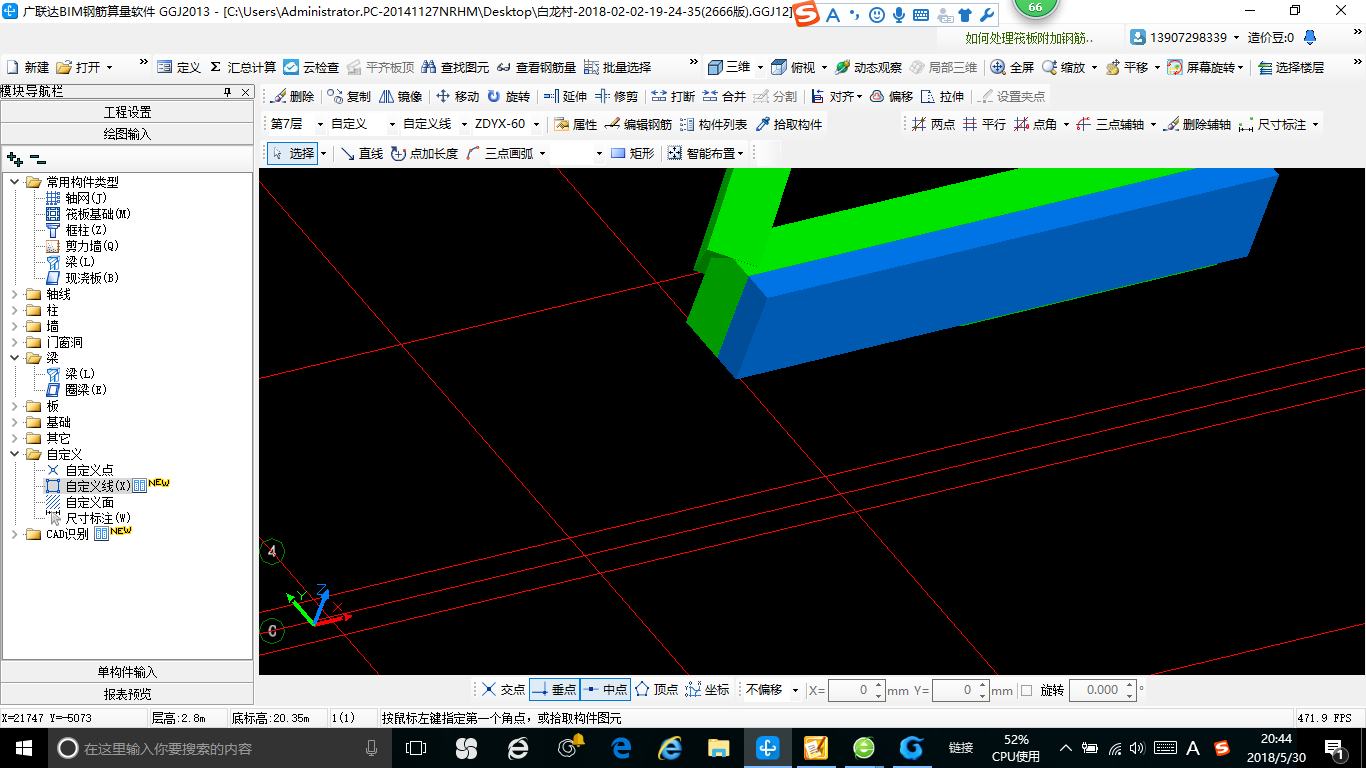1366x768 pixels.
Task: Select the 移动 move tool
Action: click(458, 96)
